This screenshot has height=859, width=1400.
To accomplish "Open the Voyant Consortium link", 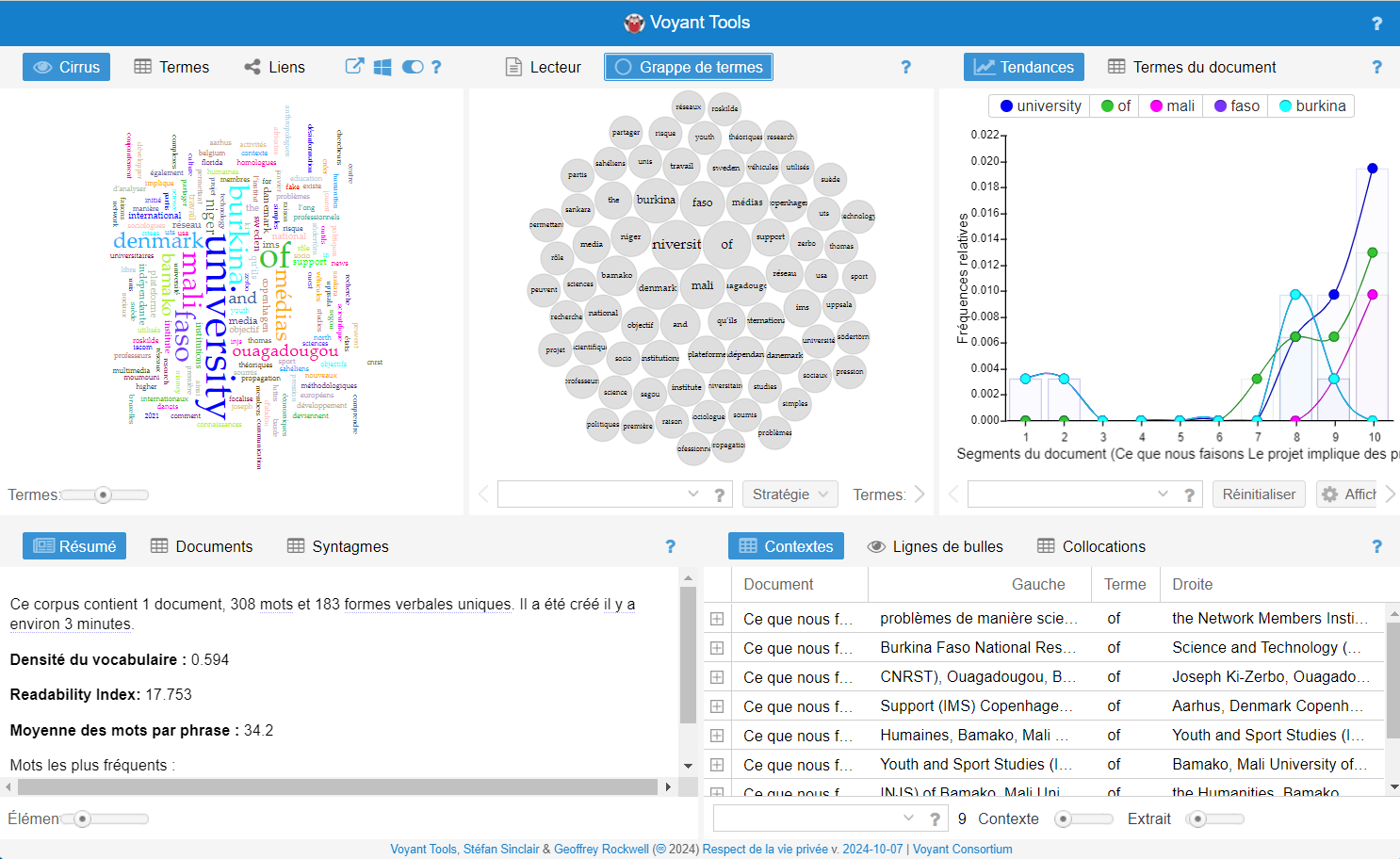I will [963, 849].
